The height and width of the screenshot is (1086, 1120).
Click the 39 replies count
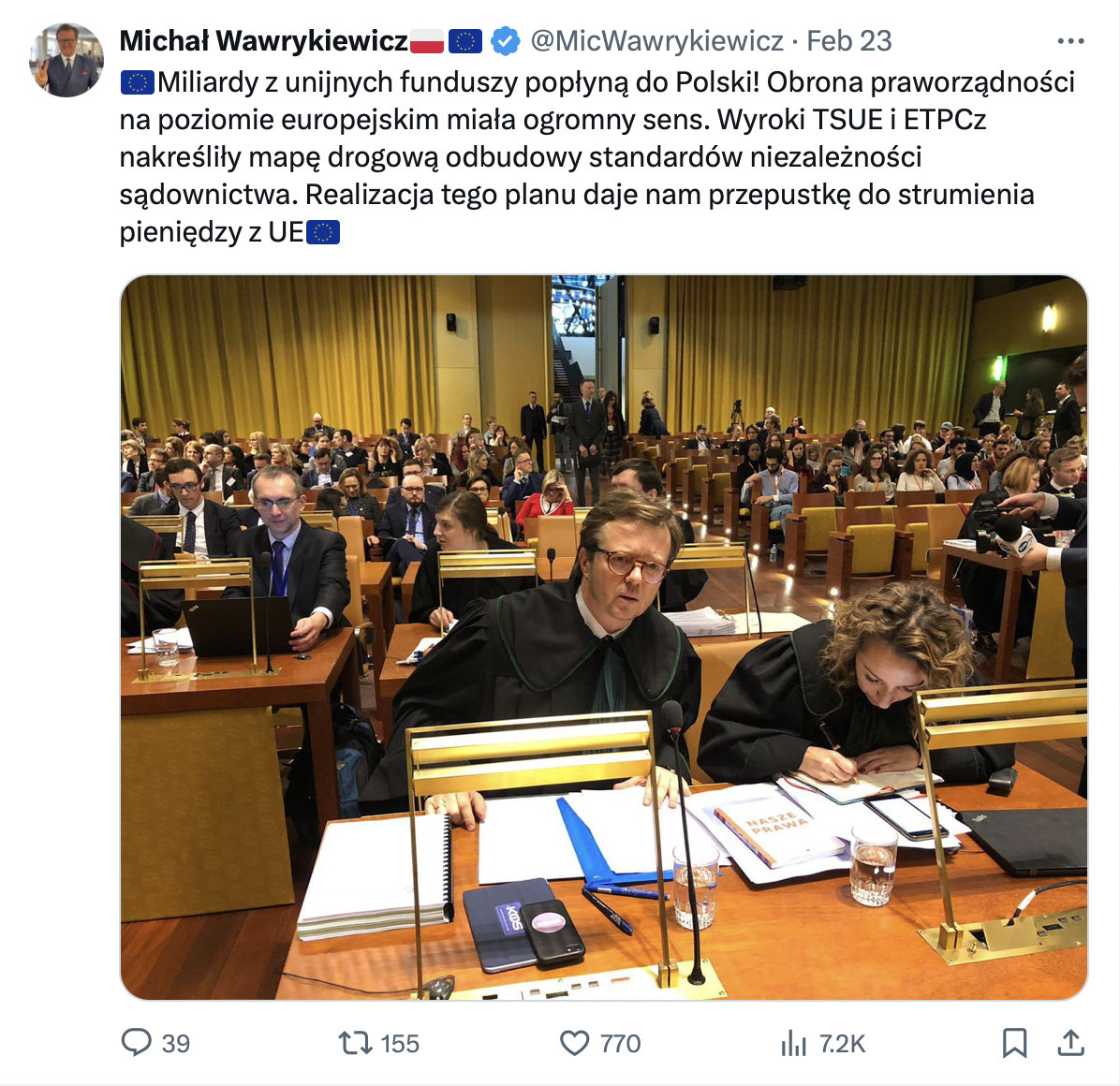(176, 1044)
